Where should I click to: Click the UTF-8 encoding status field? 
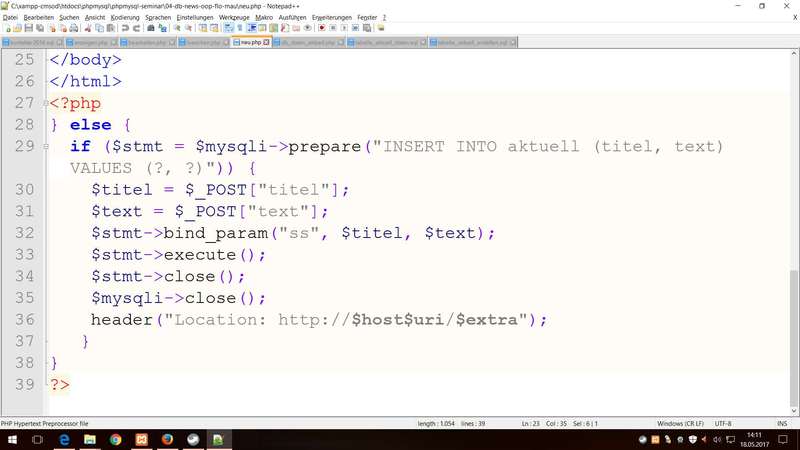coord(722,423)
